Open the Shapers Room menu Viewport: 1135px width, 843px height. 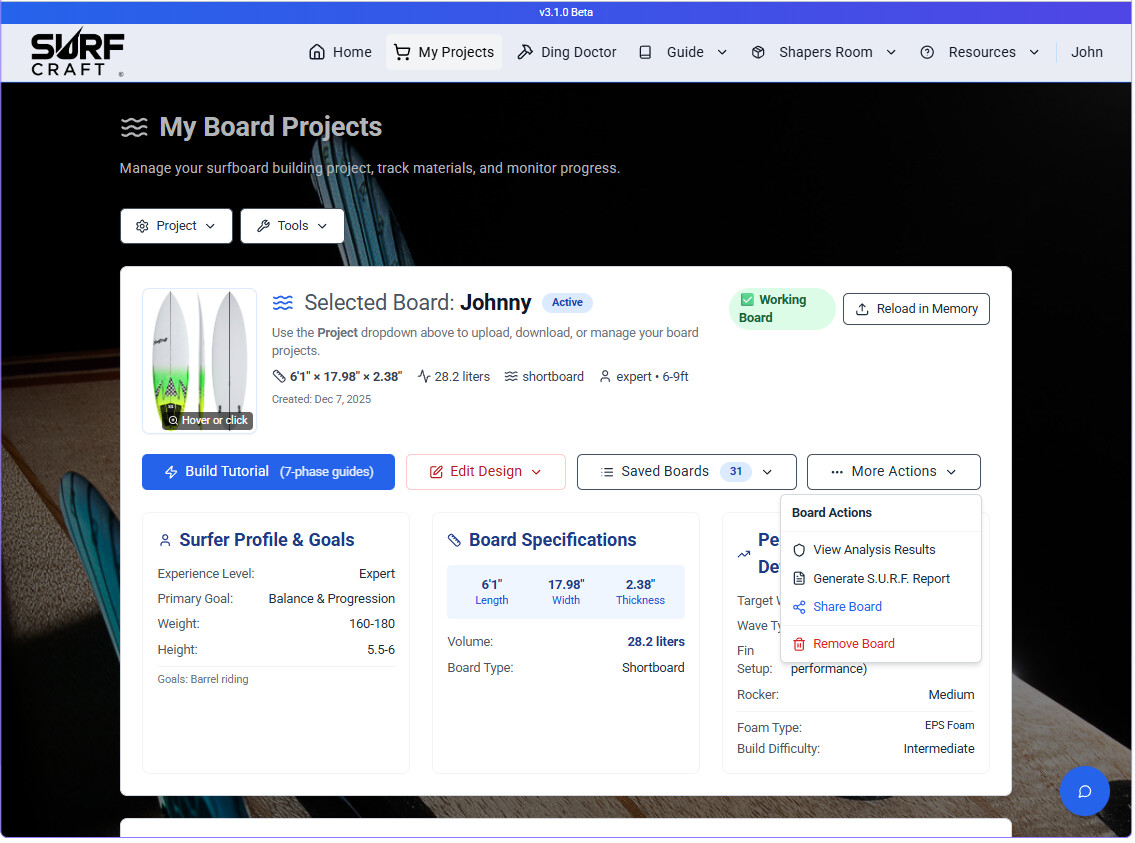pyautogui.click(x=824, y=52)
